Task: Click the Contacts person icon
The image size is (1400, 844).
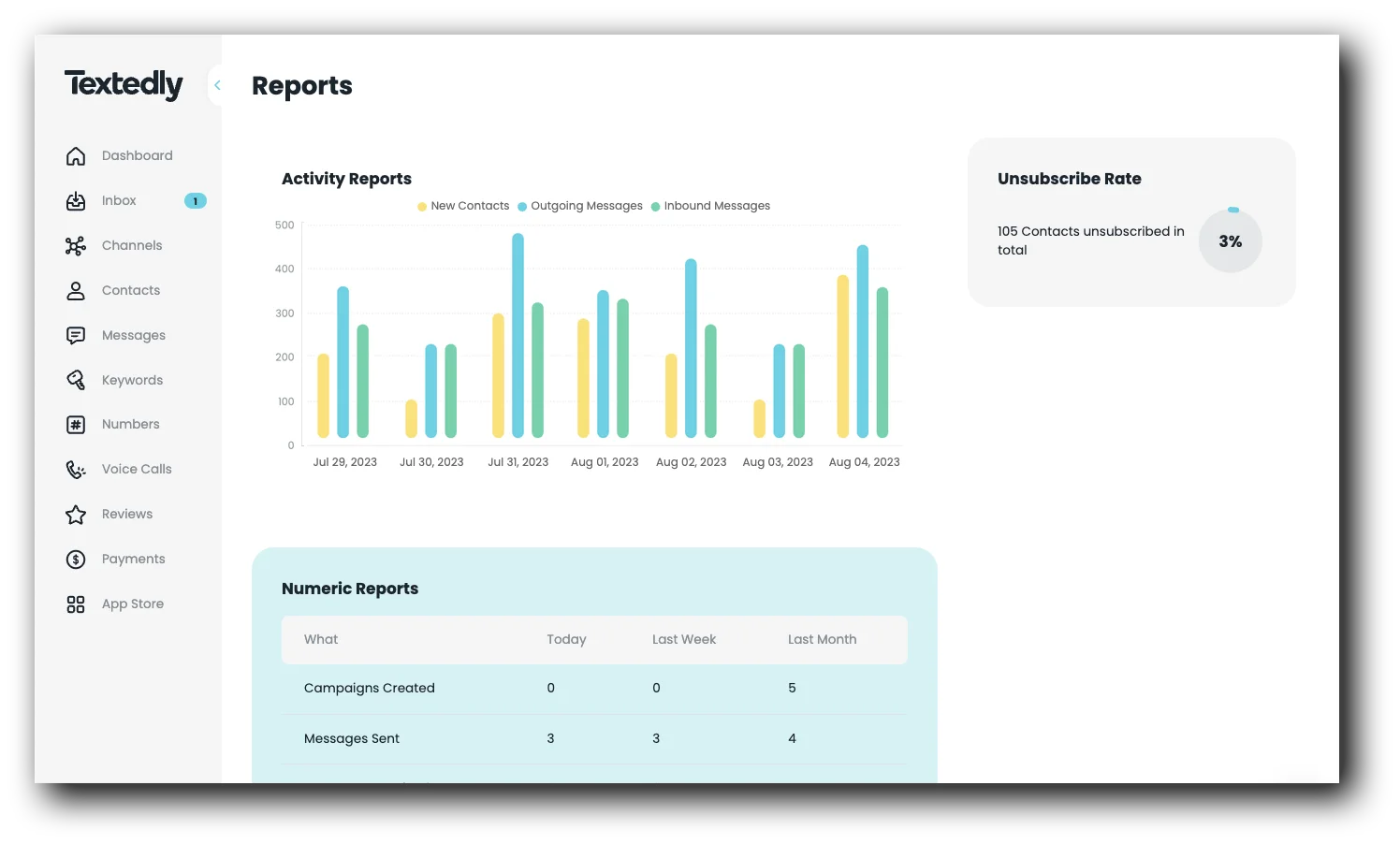Action: pos(76,291)
